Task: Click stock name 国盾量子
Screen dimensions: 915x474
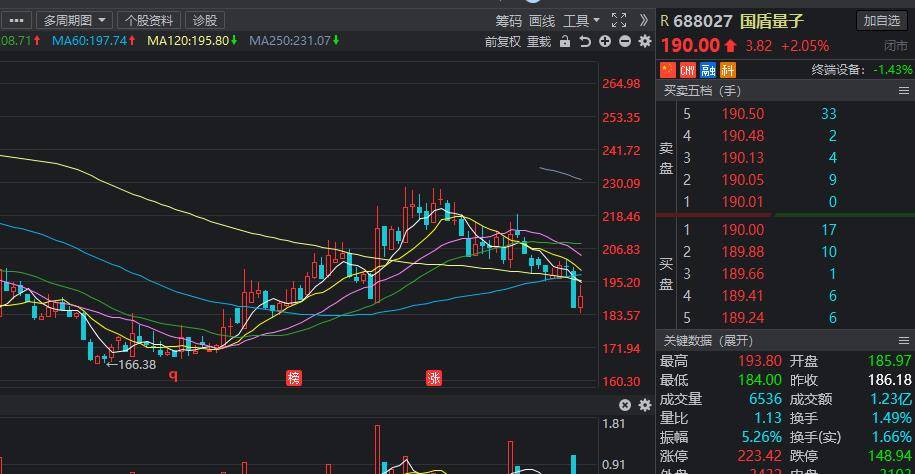Action: [x=771, y=22]
